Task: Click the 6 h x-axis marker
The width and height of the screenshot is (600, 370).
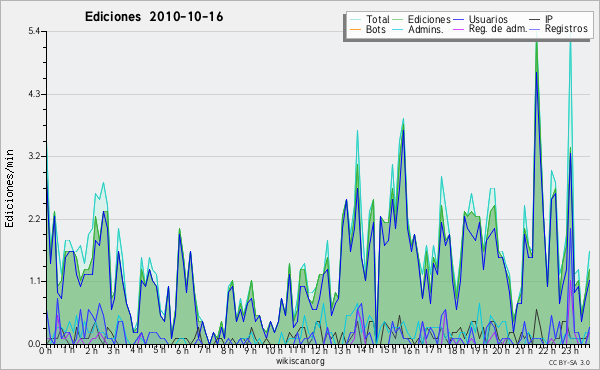Action: point(183,350)
